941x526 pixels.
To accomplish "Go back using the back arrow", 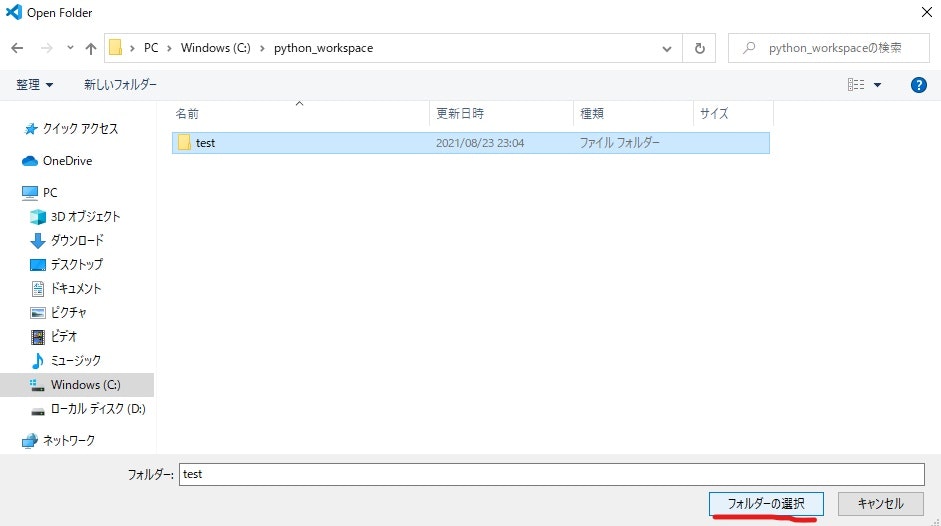I will (17, 48).
